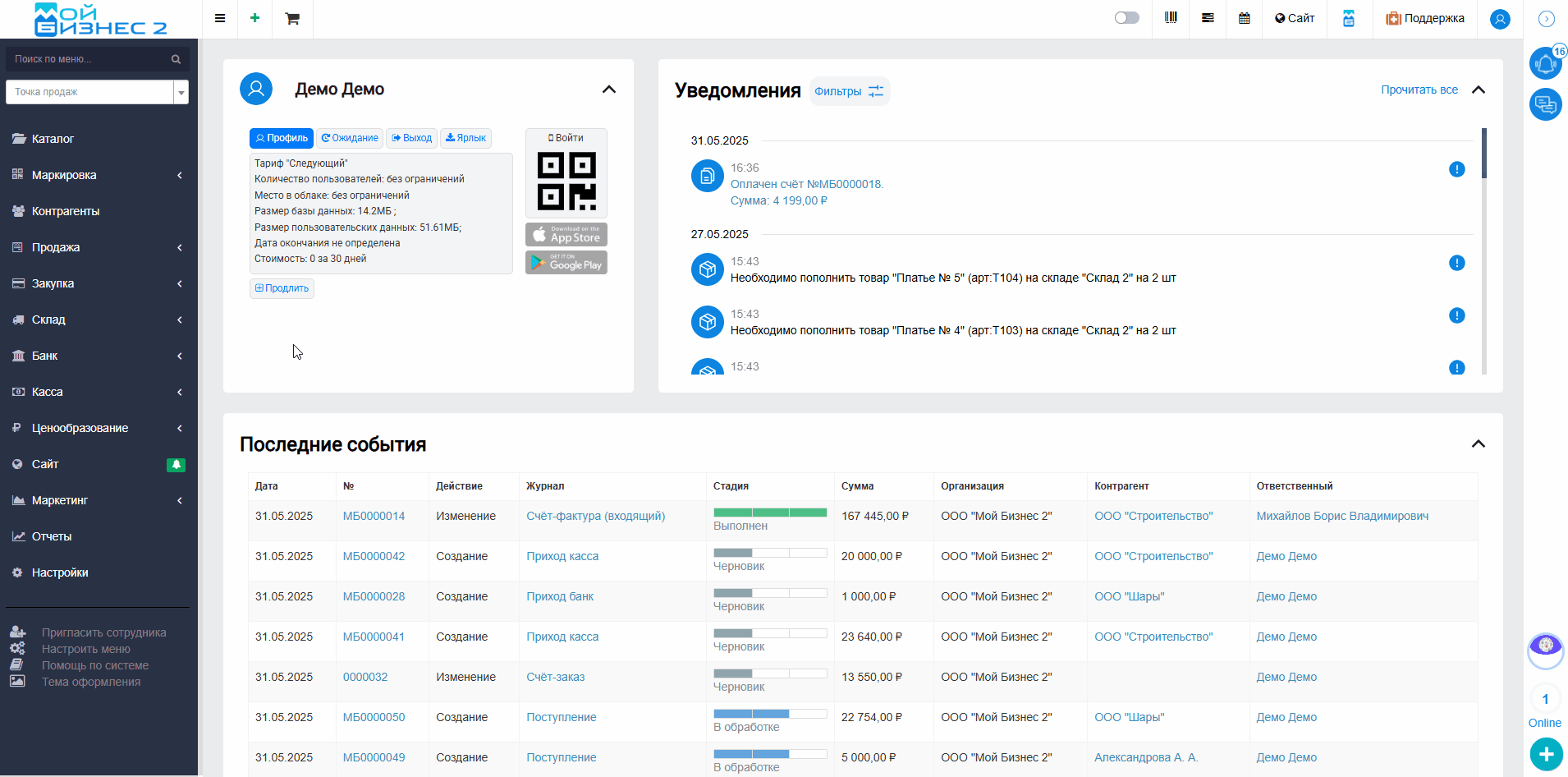Open the barcode scanner icon

1171,18
